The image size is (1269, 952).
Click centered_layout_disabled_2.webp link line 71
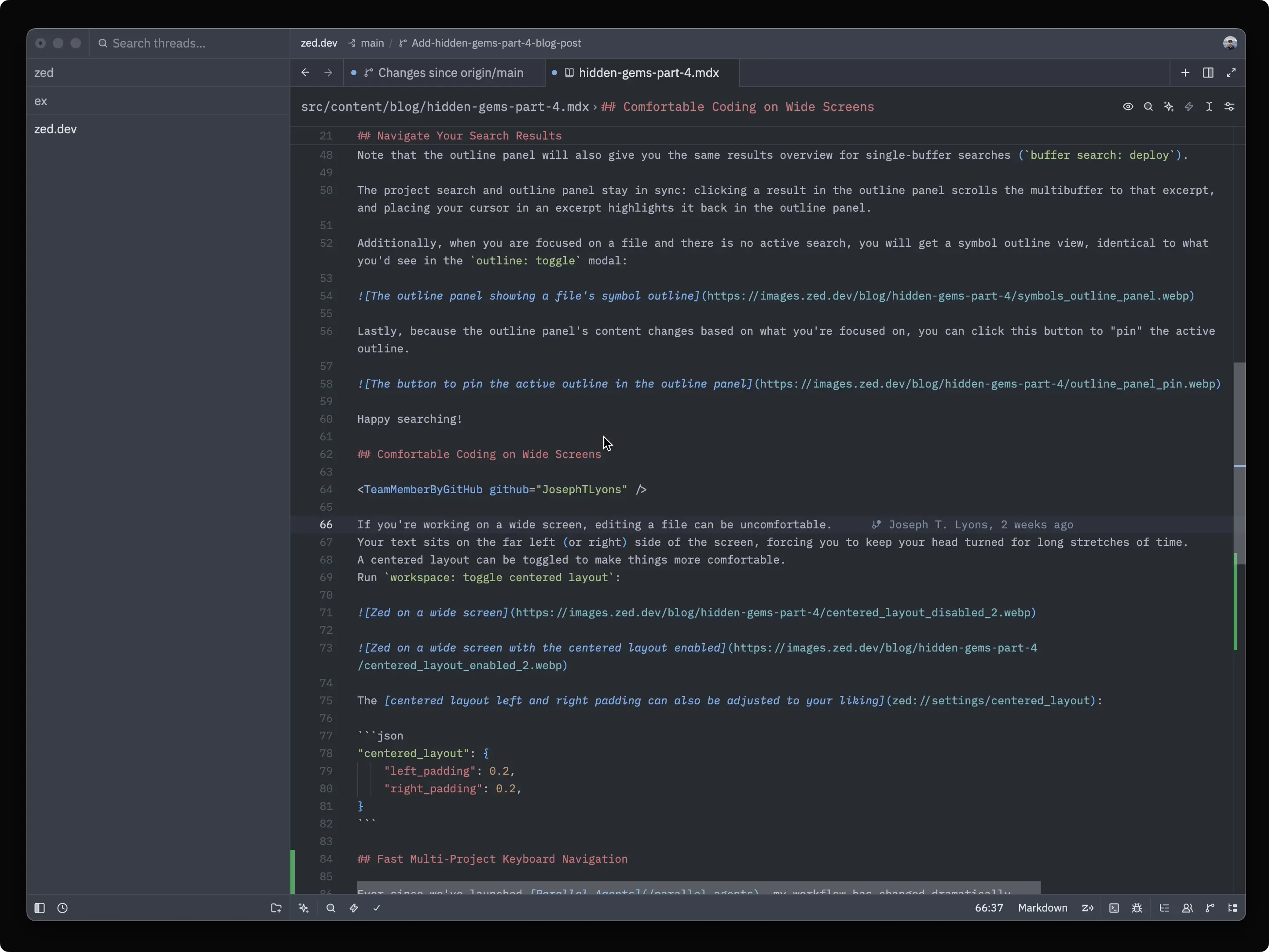774,612
